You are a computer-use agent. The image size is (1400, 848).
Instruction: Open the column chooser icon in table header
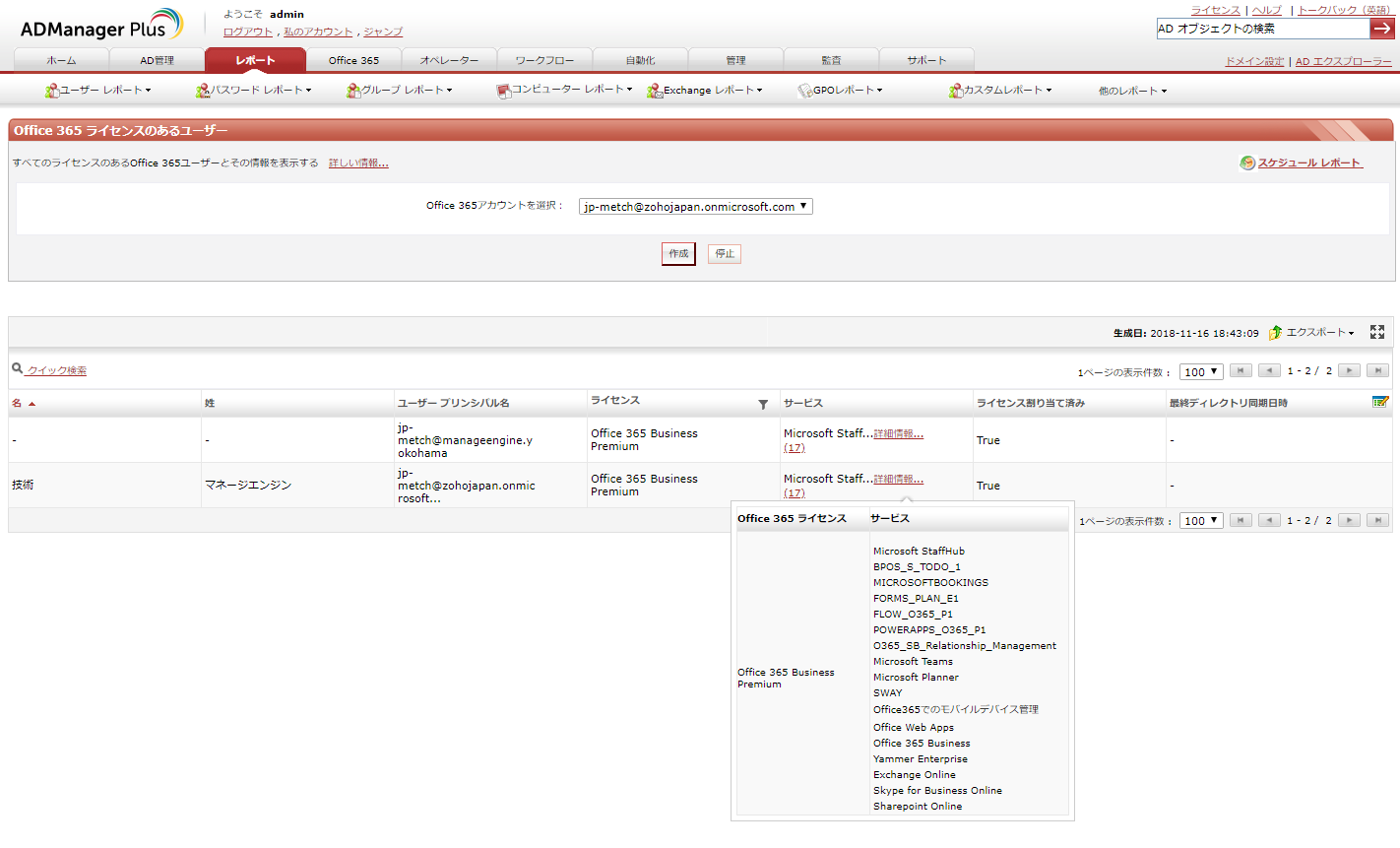tap(1380, 402)
